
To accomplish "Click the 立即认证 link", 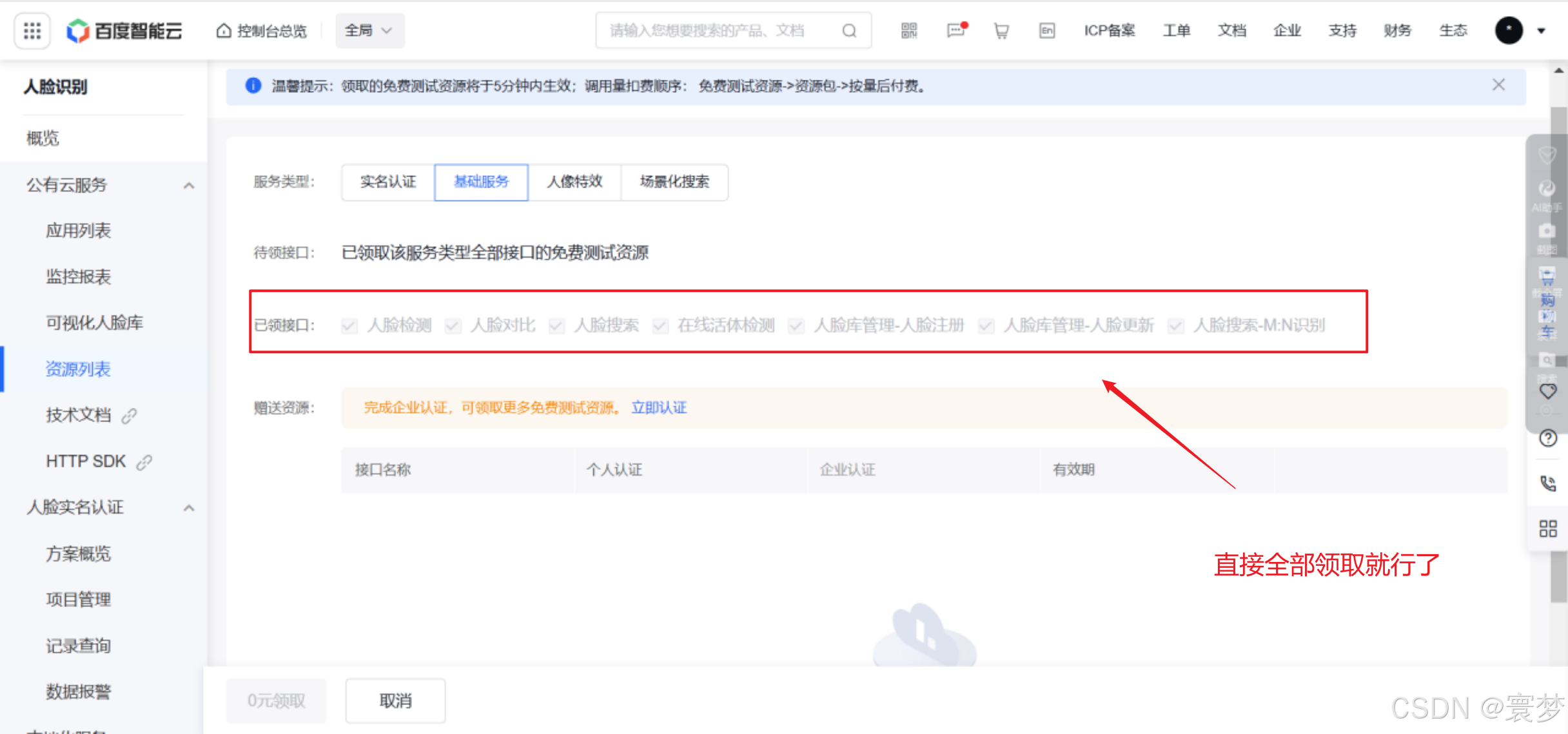I will click(658, 407).
